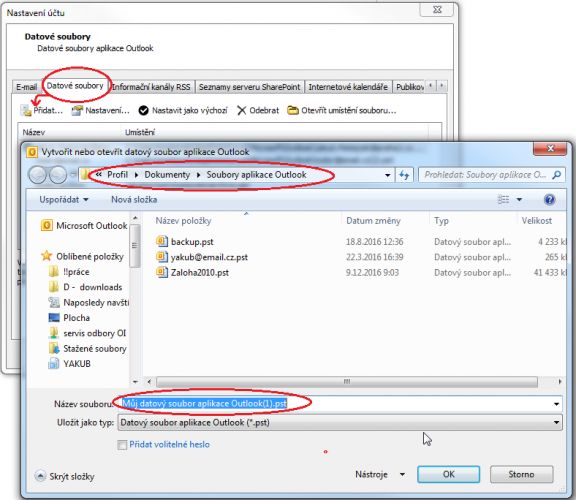Sort by Název položky column header
Image resolution: width=576 pixels, height=500 pixels.
pos(183,221)
